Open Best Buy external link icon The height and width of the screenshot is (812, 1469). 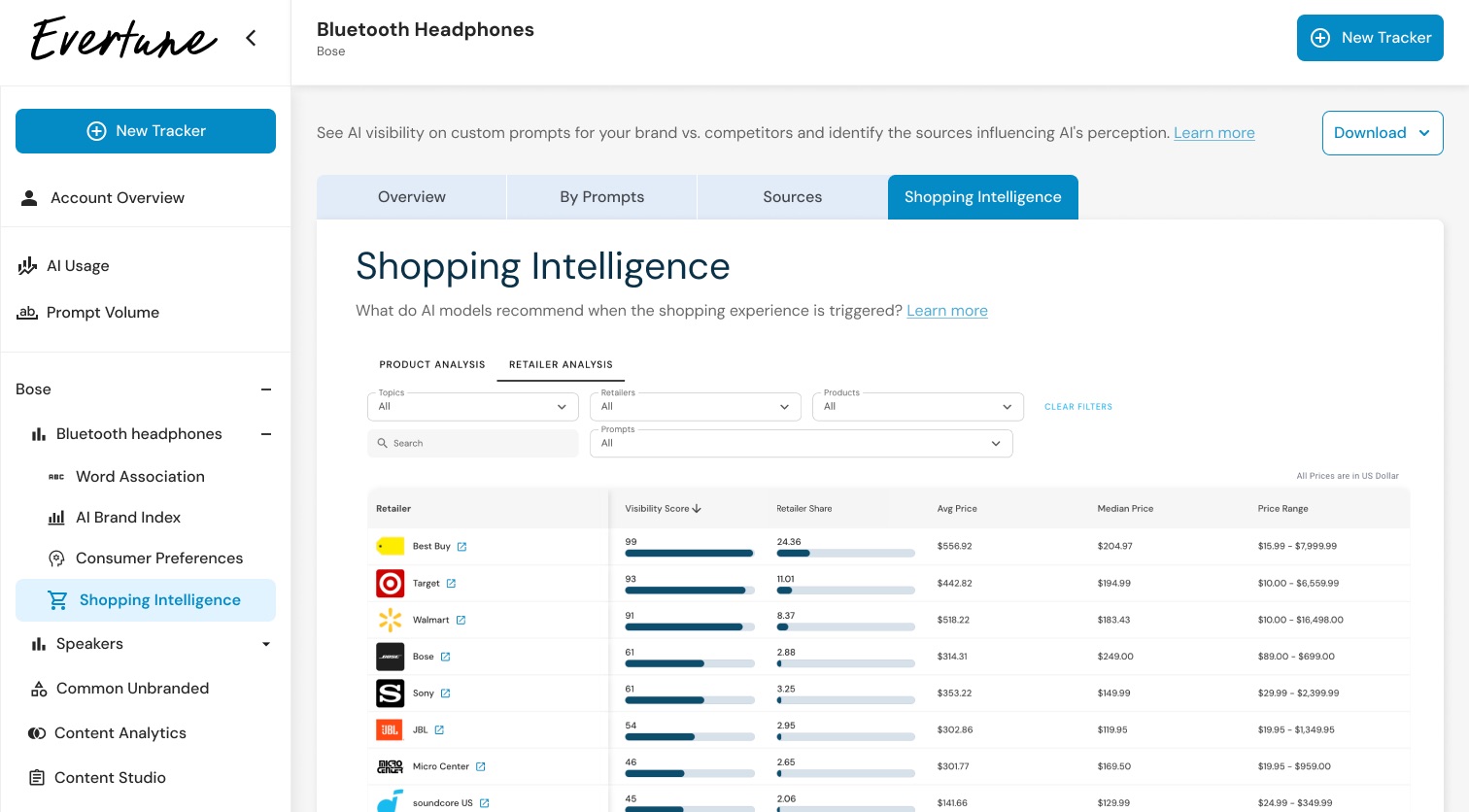(x=461, y=547)
